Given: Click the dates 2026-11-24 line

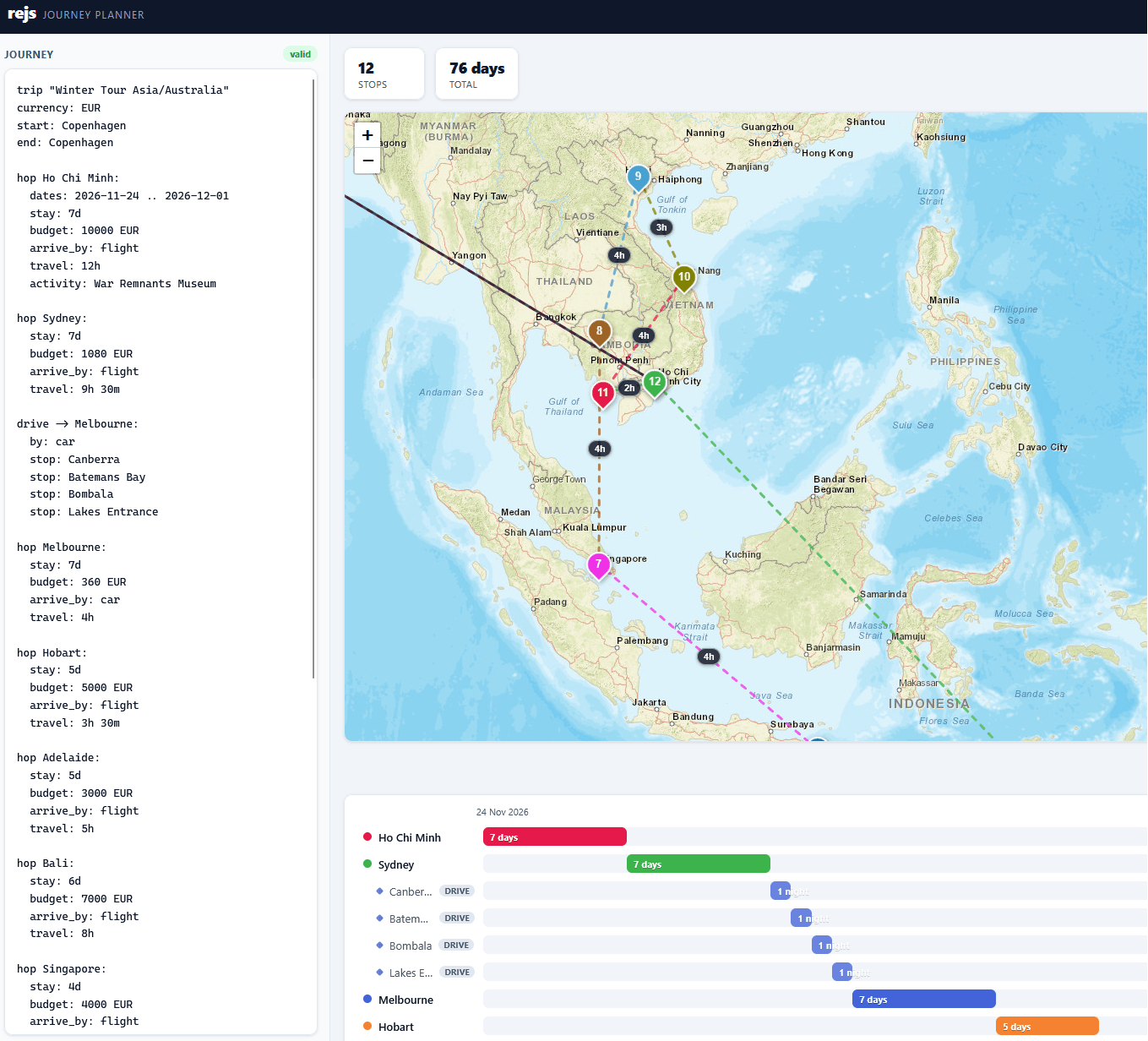Looking at the screenshot, I should coord(129,196).
